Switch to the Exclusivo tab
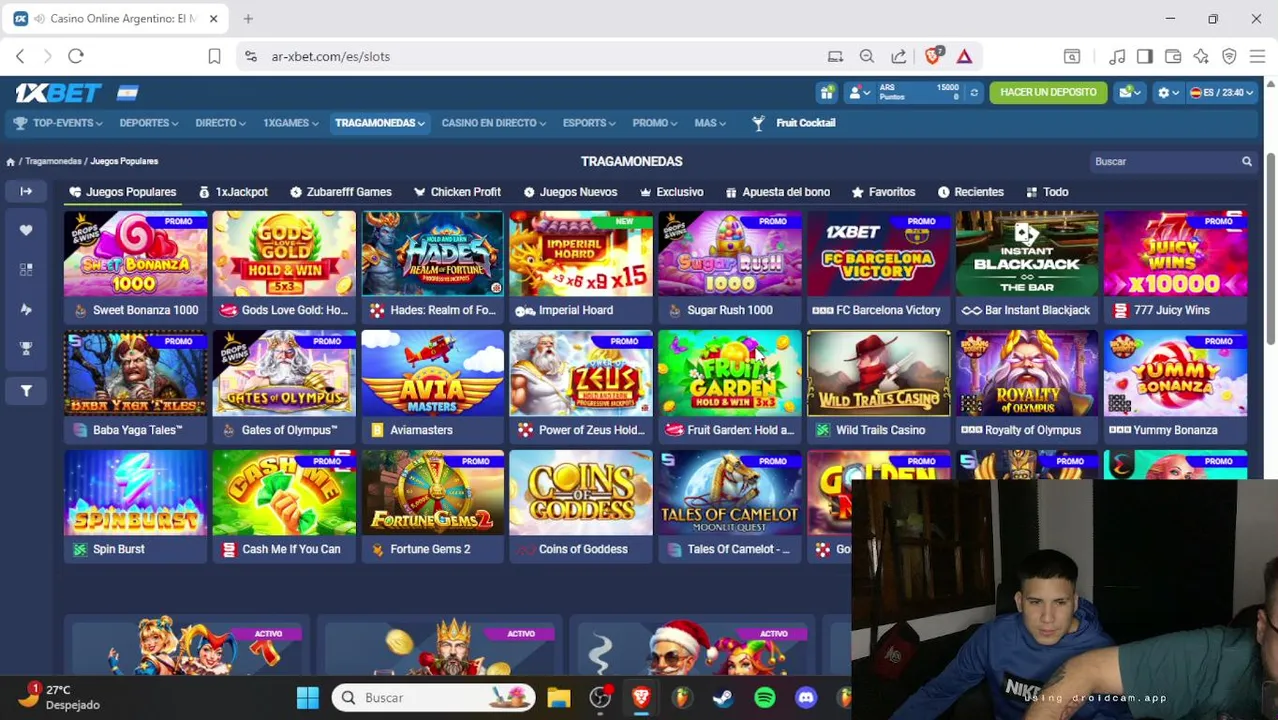Image resolution: width=1278 pixels, height=720 pixels. click(x=672, y=192)
